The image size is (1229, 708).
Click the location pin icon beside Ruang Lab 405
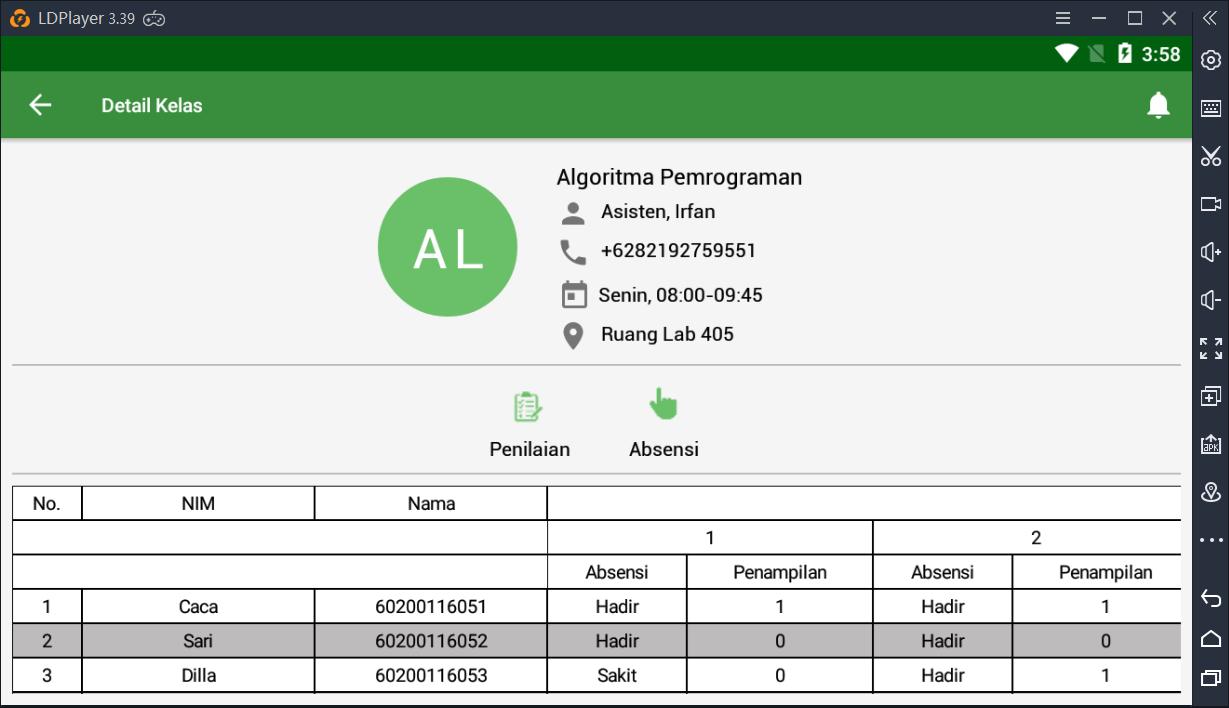click(x=573, y=335)
